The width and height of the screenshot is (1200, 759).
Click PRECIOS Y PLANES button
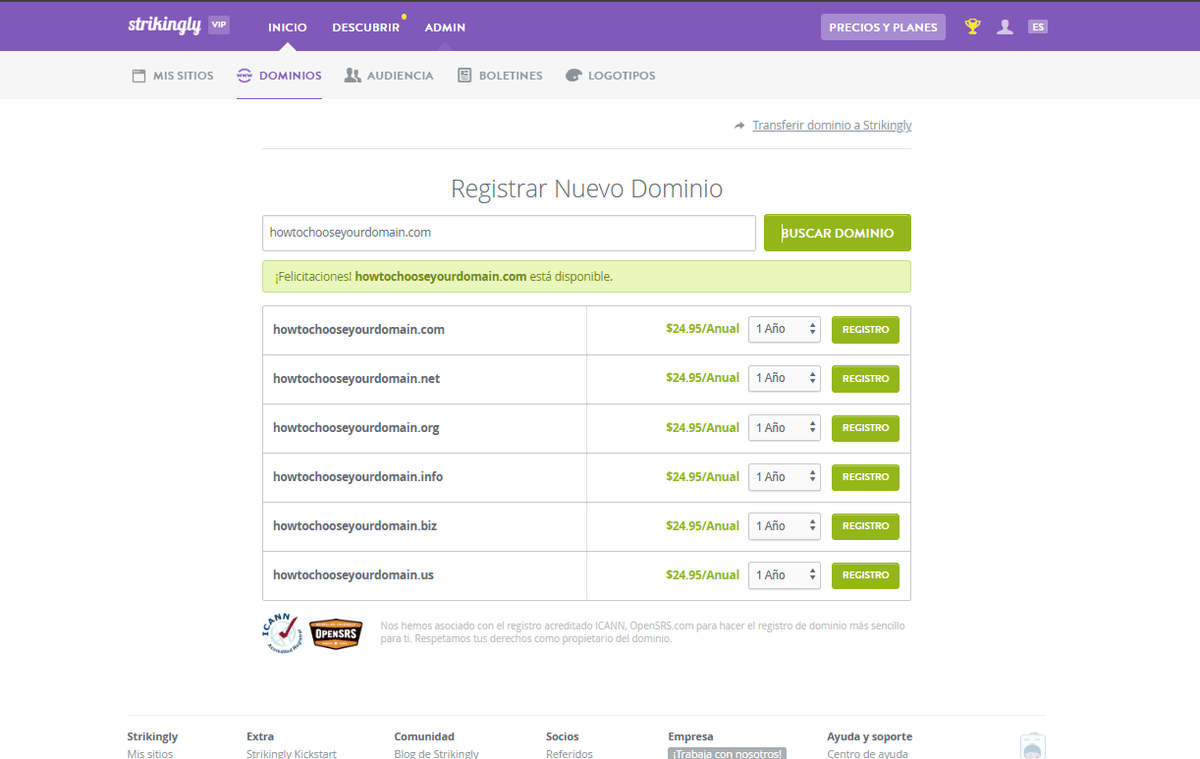pos(883,27)
